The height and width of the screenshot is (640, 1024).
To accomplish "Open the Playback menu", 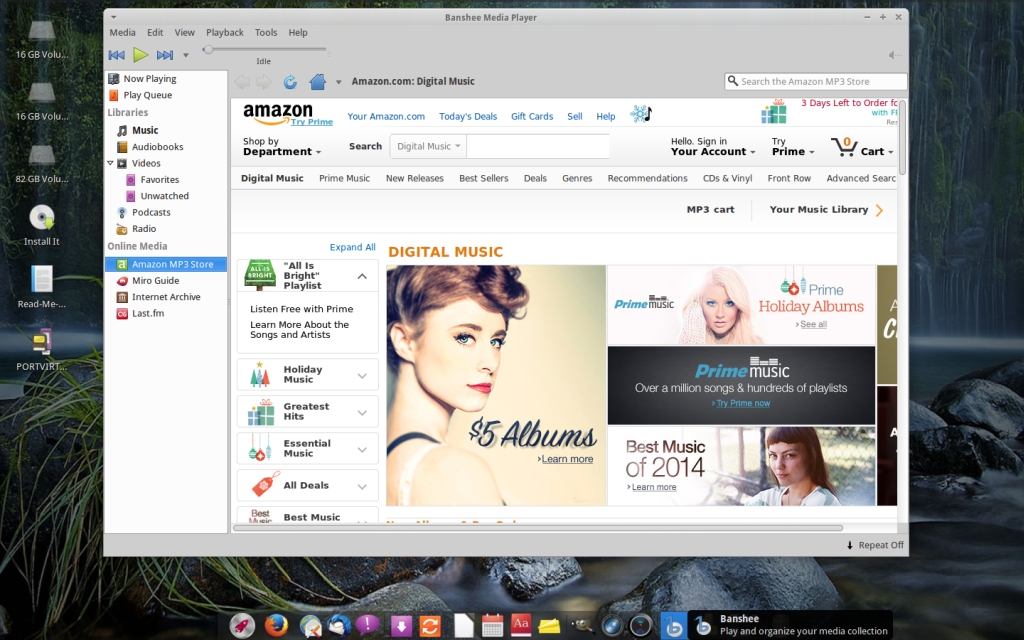I will coord(224,33).
